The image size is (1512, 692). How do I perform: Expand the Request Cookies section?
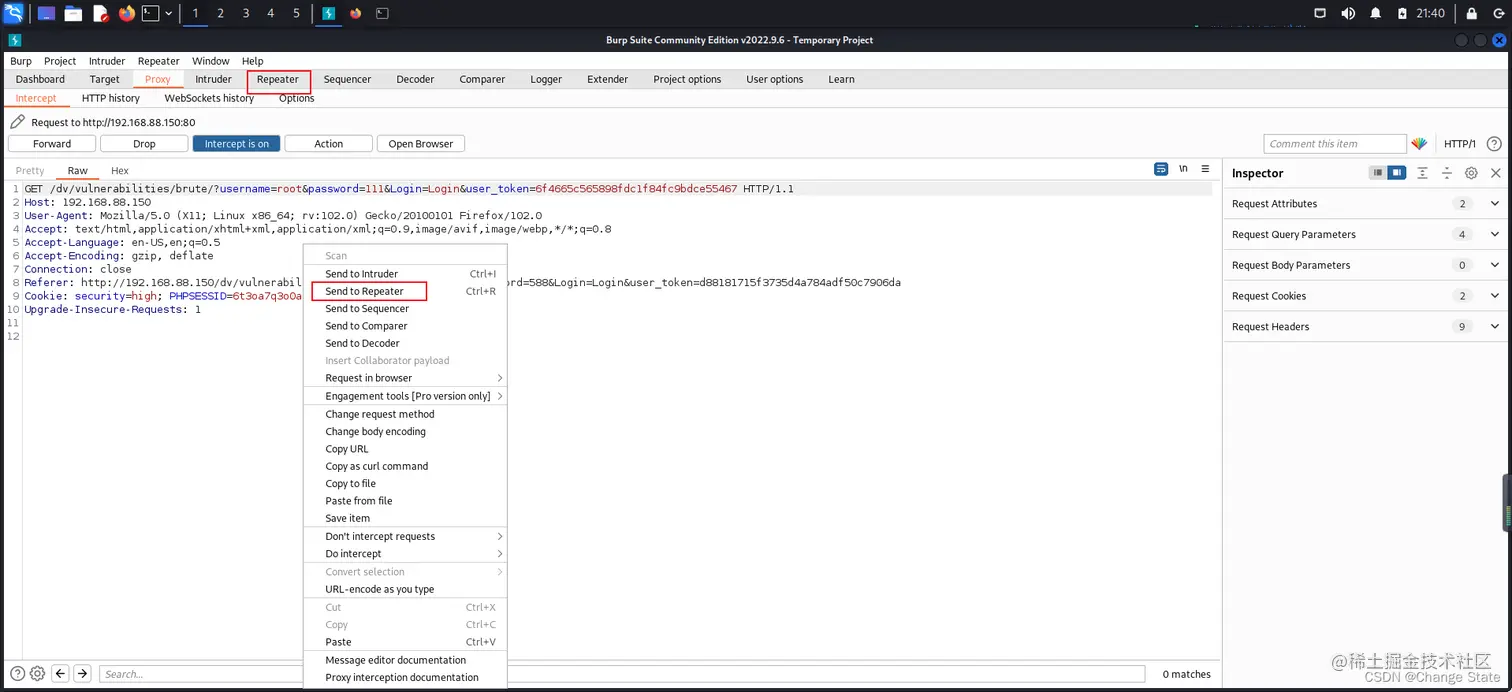(x=1367, y=296)
